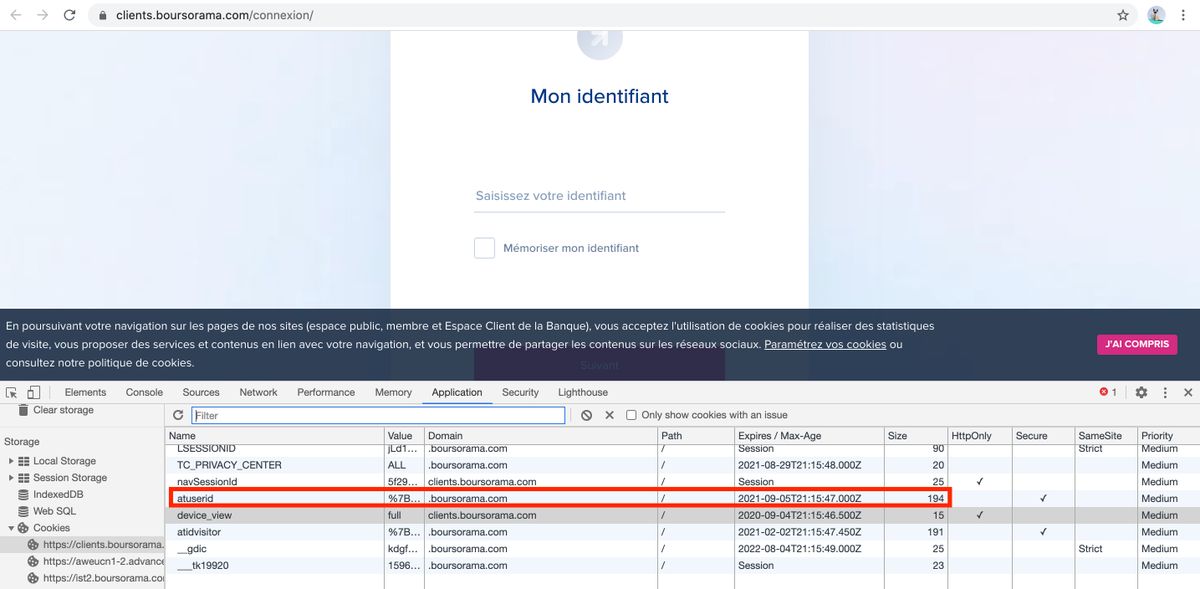Show the DevTools error count badge
Image resolution: width=1200 pixels, height=589 pixels.
point(1108,393)
